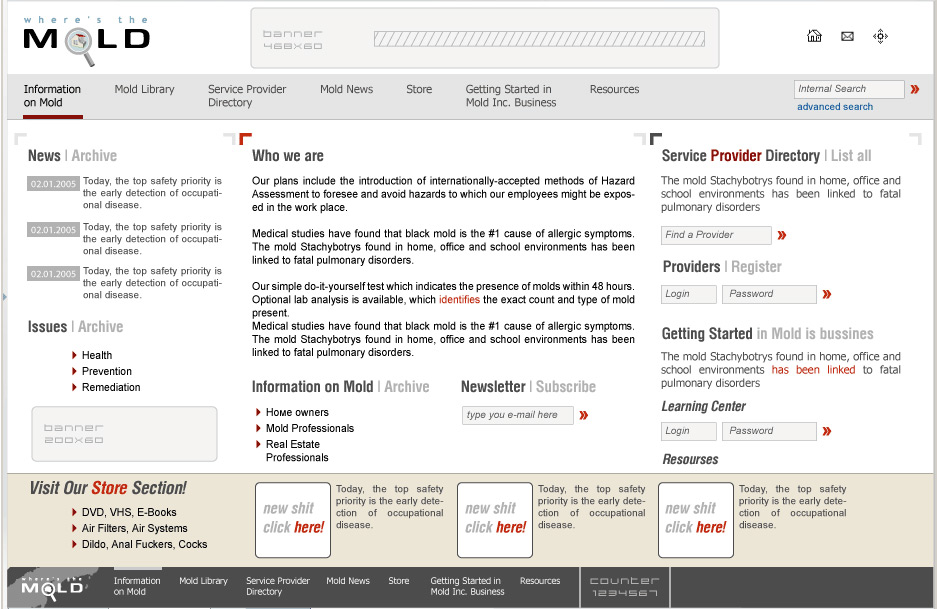
Task: Open List all in Service Provider Directory
Action: [851, 156]
